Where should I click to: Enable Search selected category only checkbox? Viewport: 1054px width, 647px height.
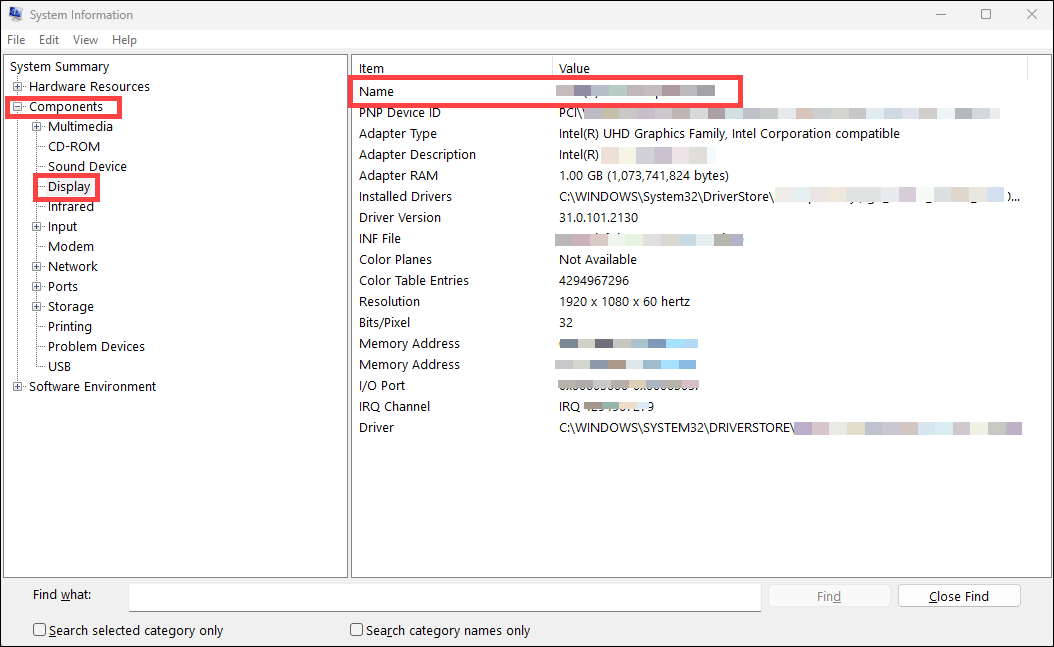40,630
